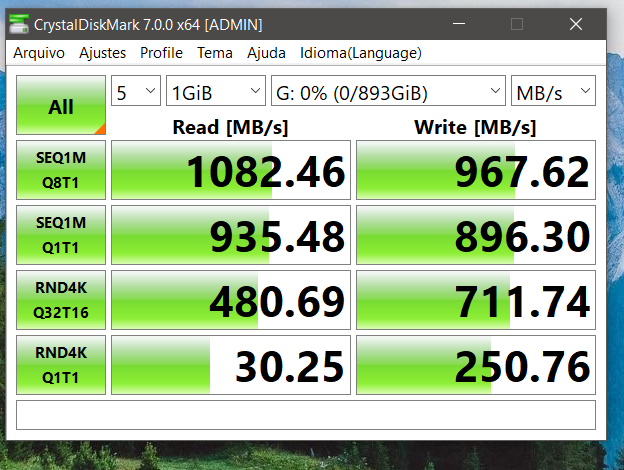The height and width of the screenshot is (470, 624).
Task: Open the Ajustes menu
Action: (103, 53)
